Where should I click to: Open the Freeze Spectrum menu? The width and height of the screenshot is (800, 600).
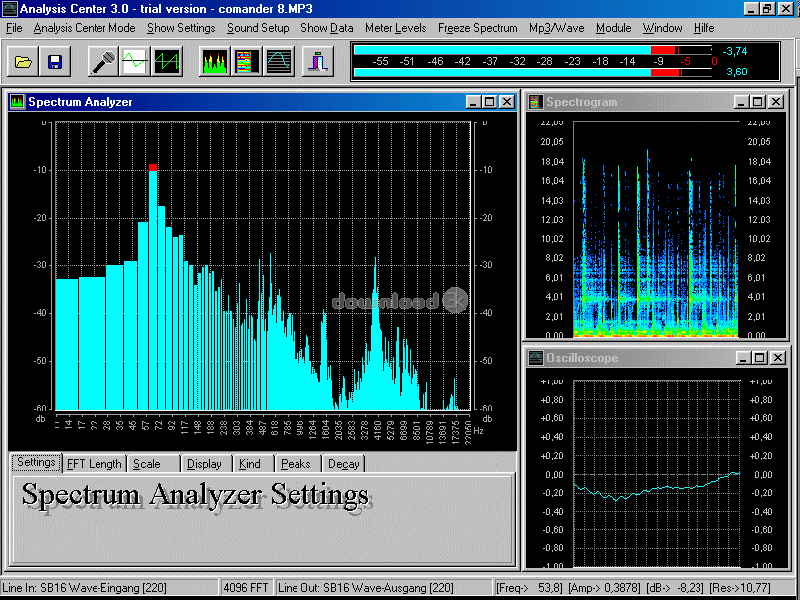coord(477,28)
